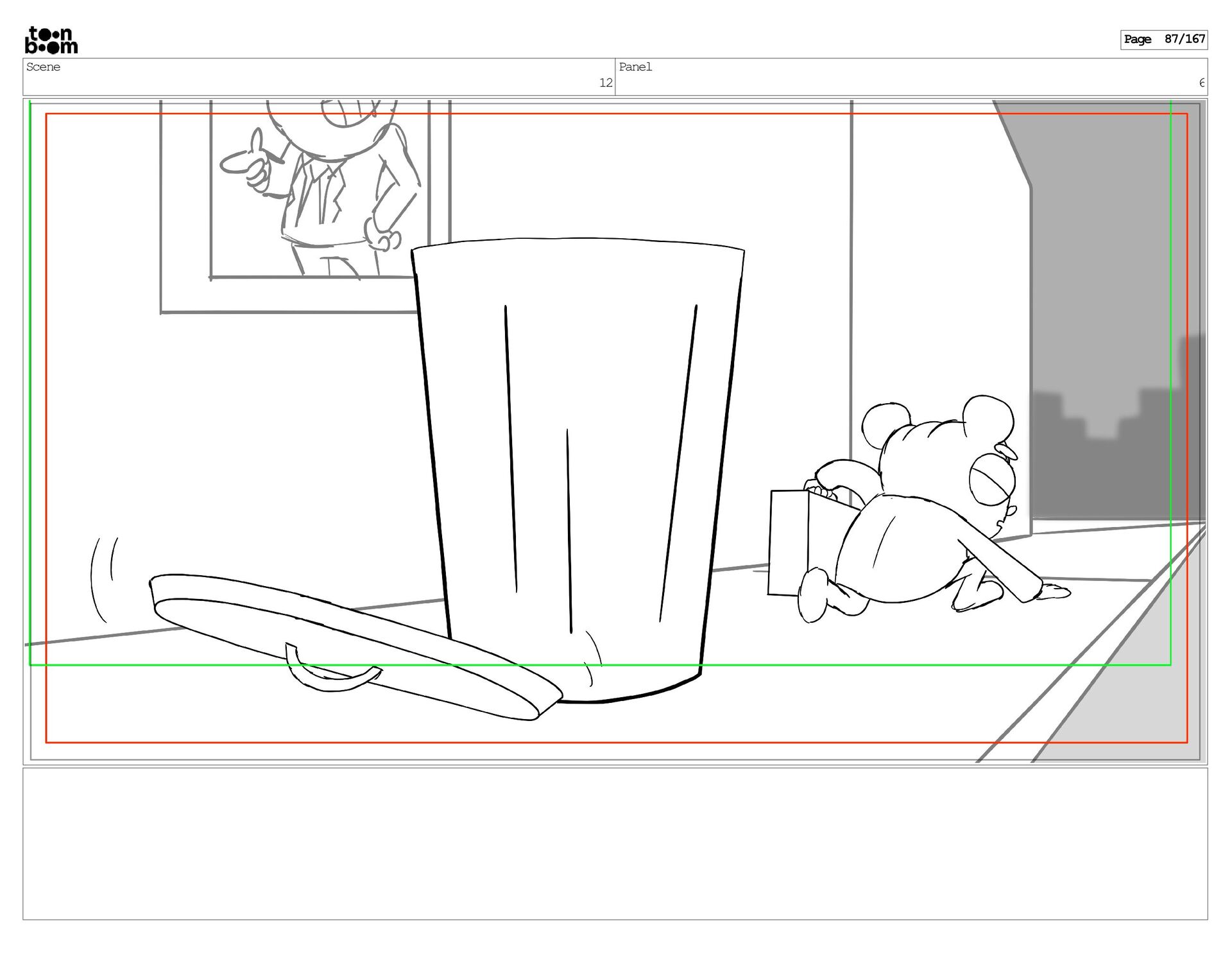This screenshot has width=1232, height=954.
Task: Click the empty notes box below panel
Action: 615,844
